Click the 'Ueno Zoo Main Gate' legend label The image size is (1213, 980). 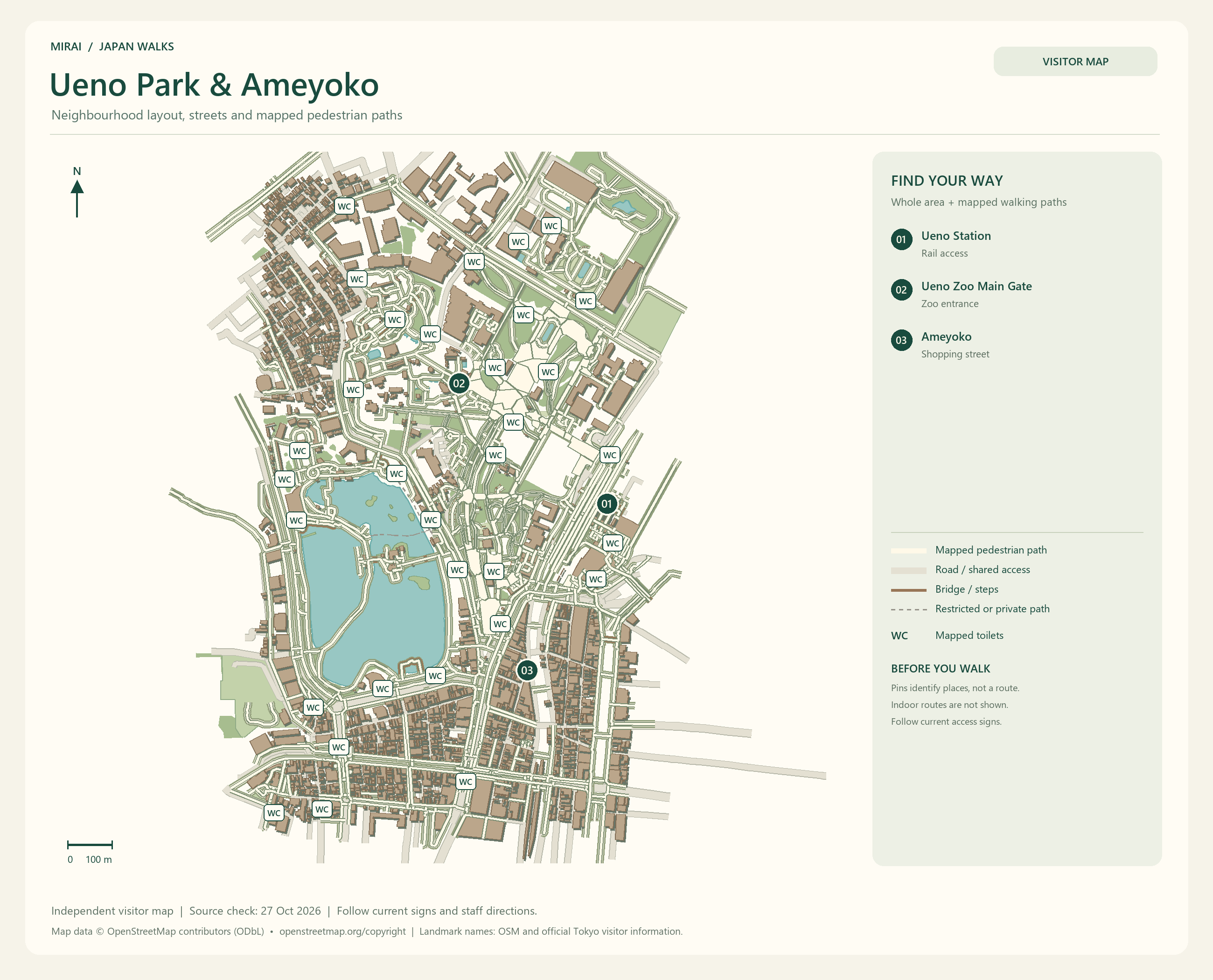(976, 286)
